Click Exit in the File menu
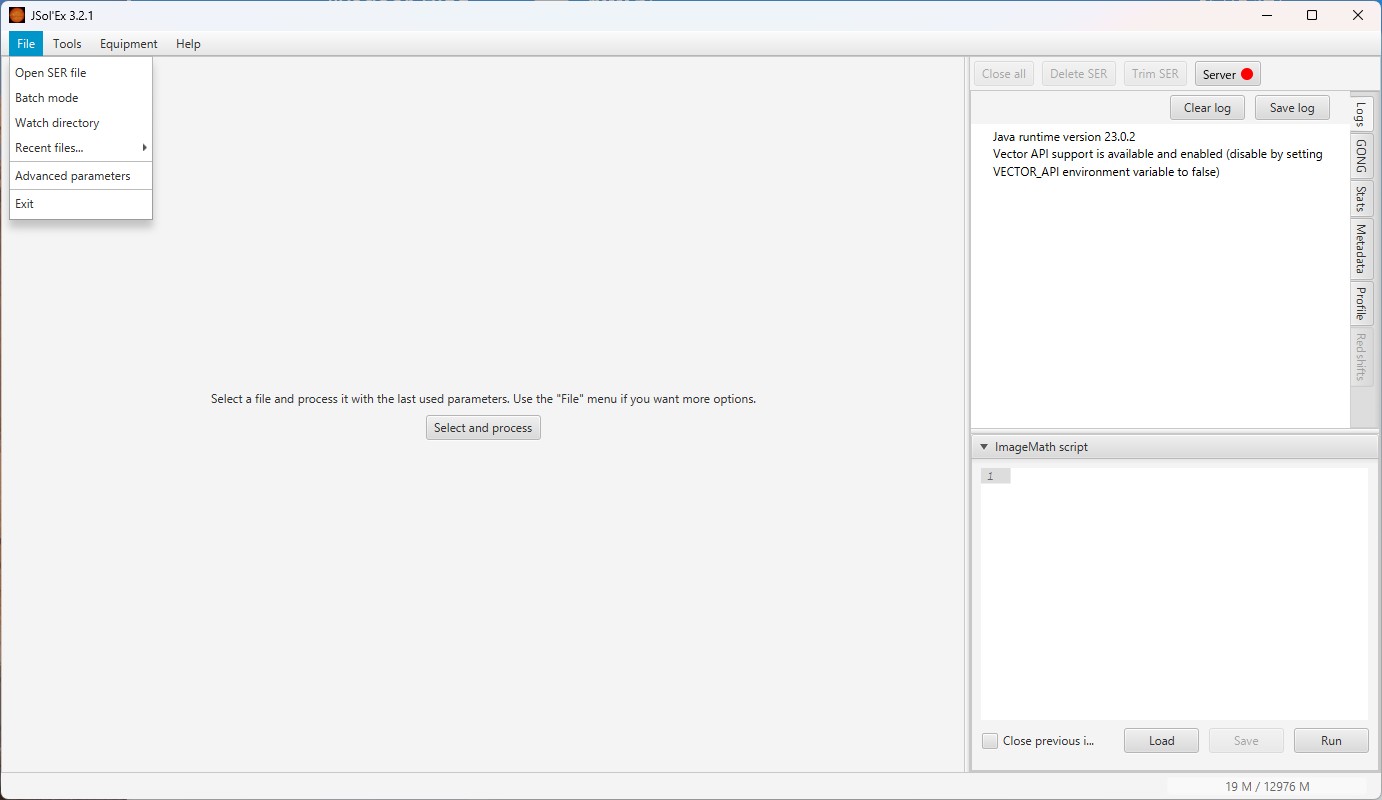 tap(81, 204)
